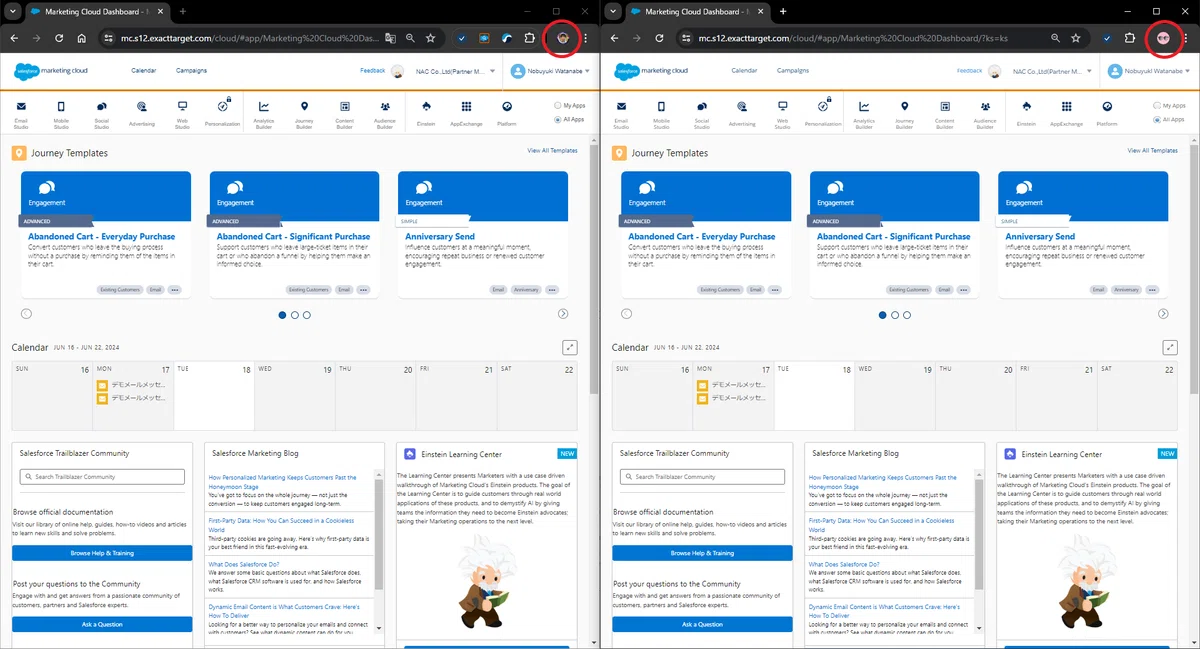
Task: Open Email Studio in the left window
Action: (x=21, y=114)
